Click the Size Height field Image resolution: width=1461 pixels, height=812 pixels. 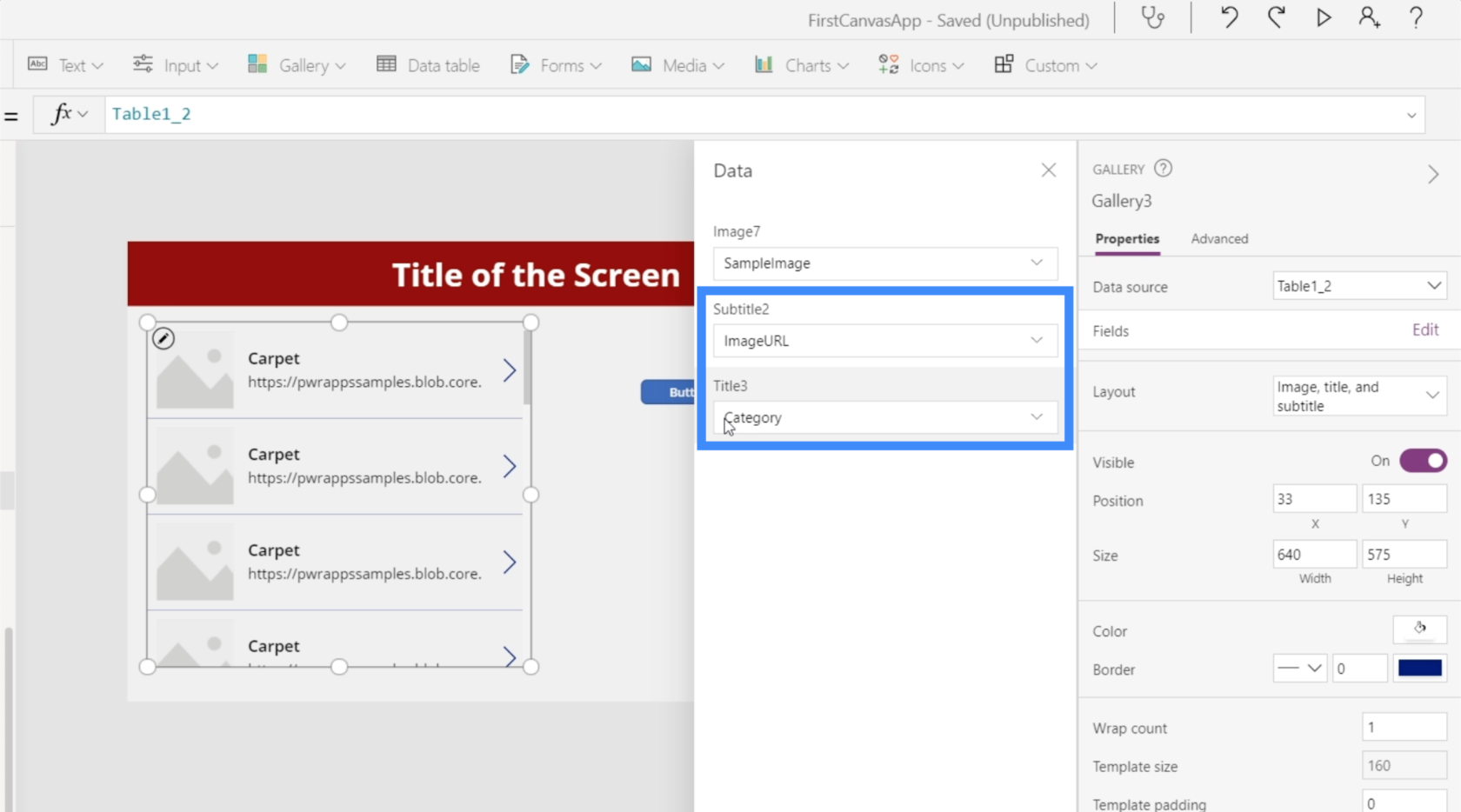coord(1404,555)
